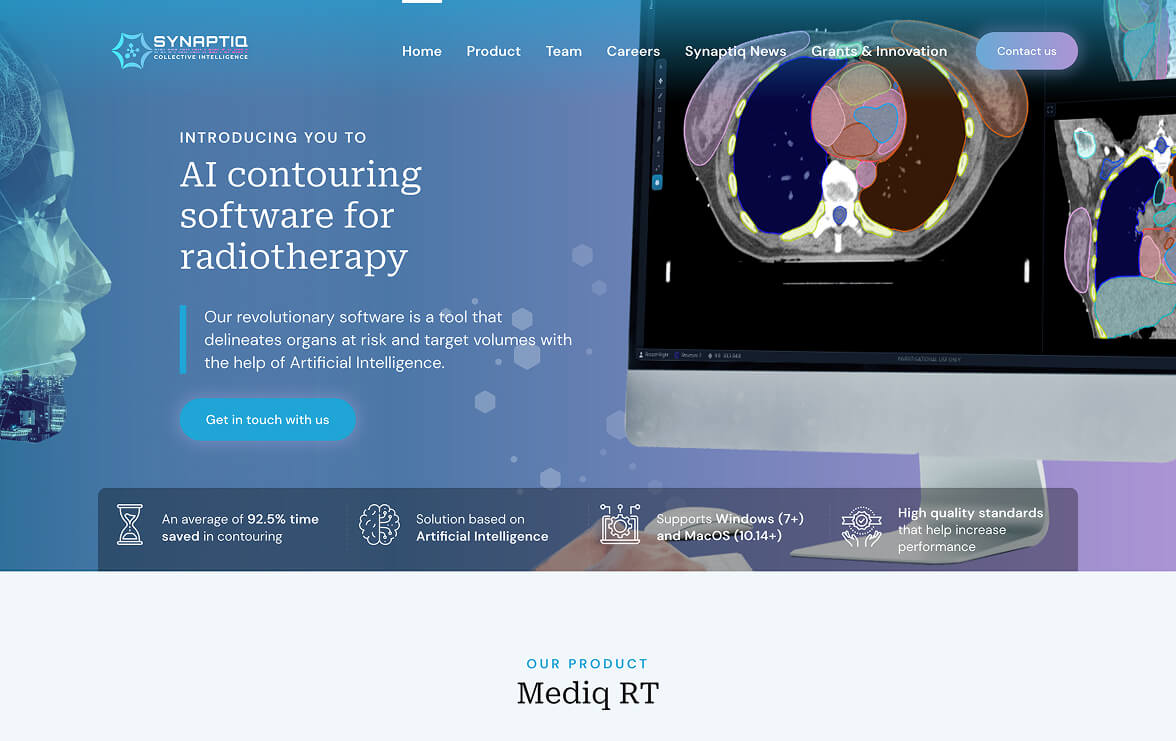1176x741 pixels.
Task: Click the brain Artificial Intelligence icon
Action: pos(379,525)
